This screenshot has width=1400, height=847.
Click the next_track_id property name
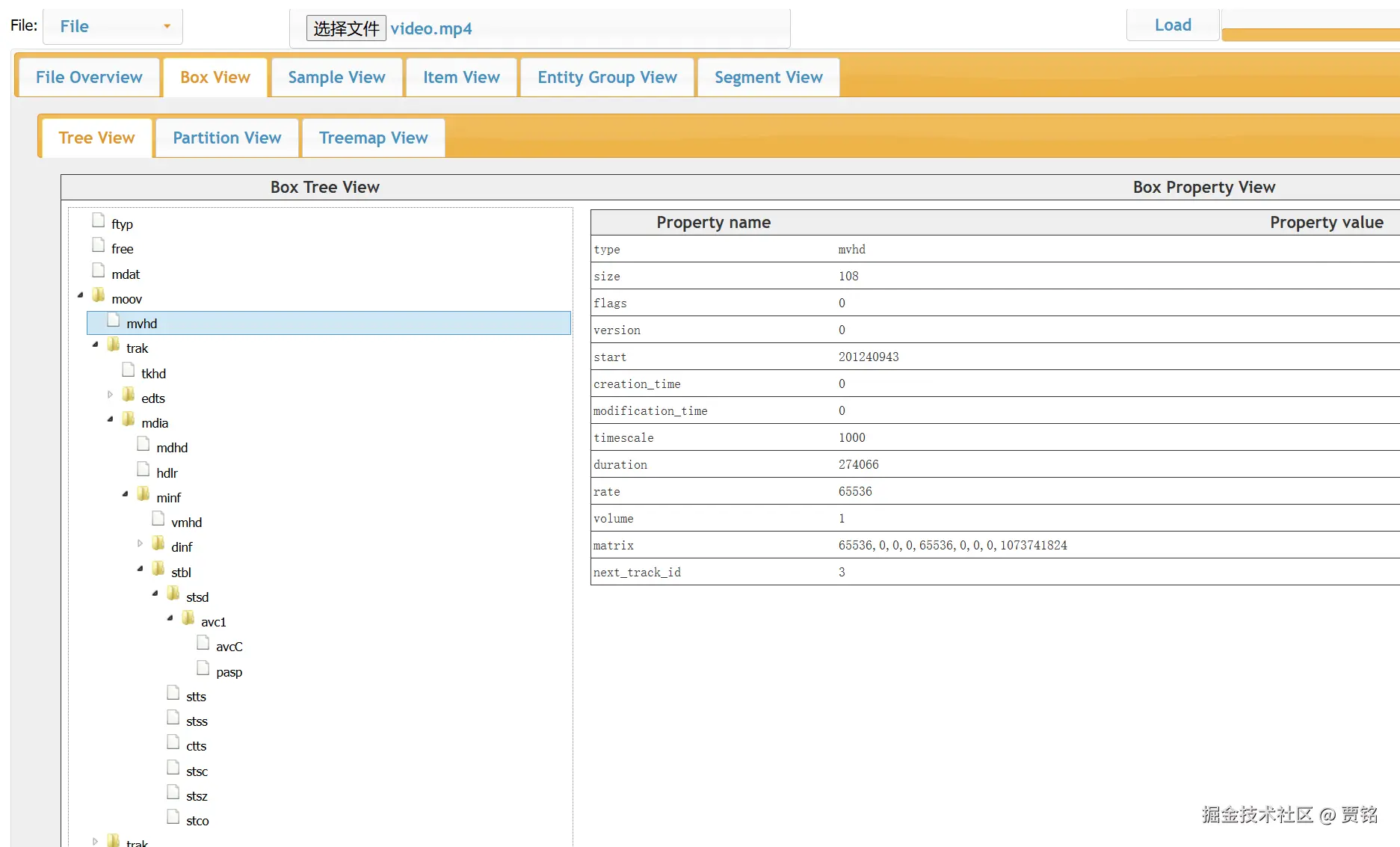(x=637, y=573)
